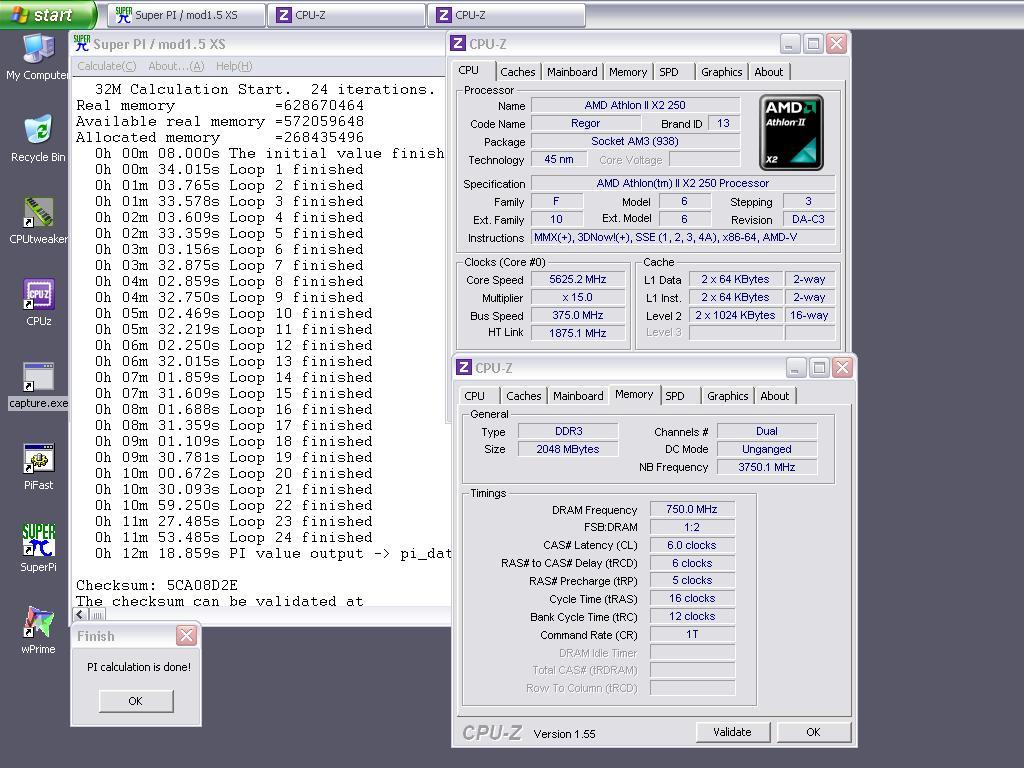The height and width of the screenshot is (768, 1024).
Task: Open the Help(H) menu in Super PI
Action: click(234, 66)
